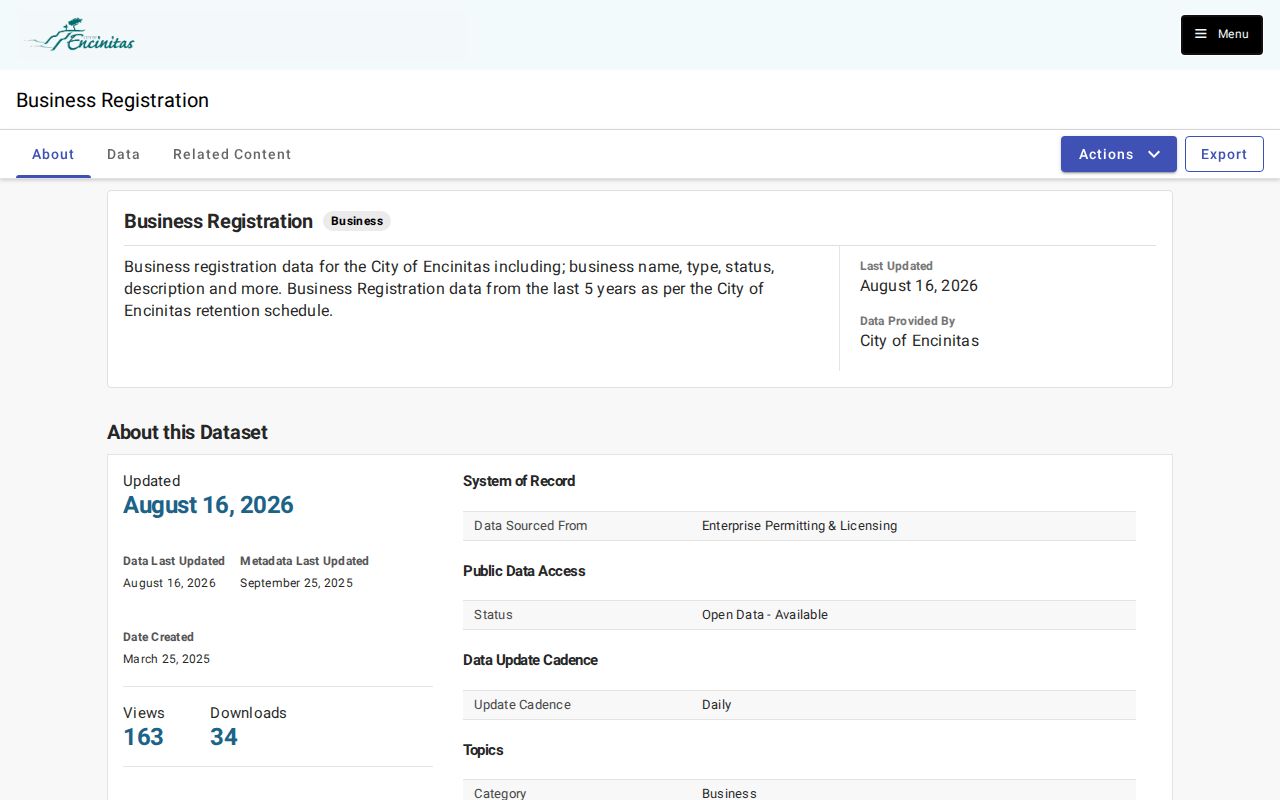Click the 'Topics' section heading

click(x=483, y=750)
